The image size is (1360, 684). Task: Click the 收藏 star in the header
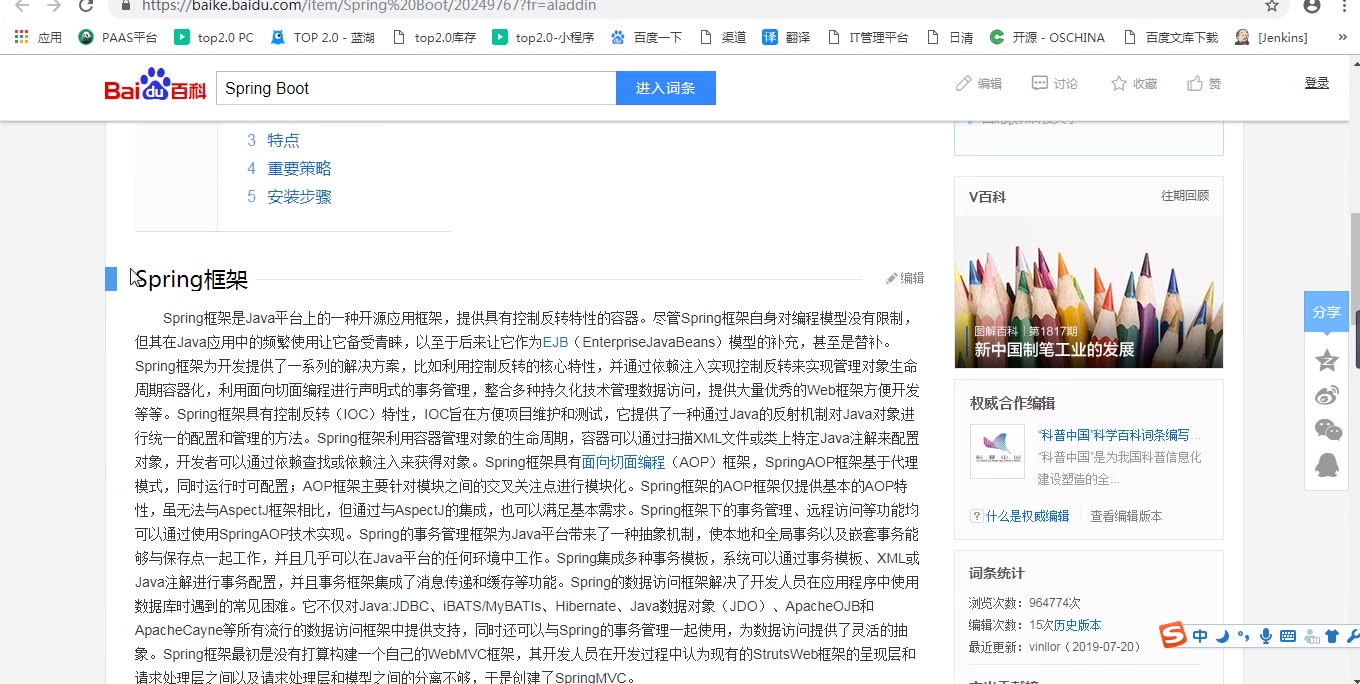point(1134,83)
